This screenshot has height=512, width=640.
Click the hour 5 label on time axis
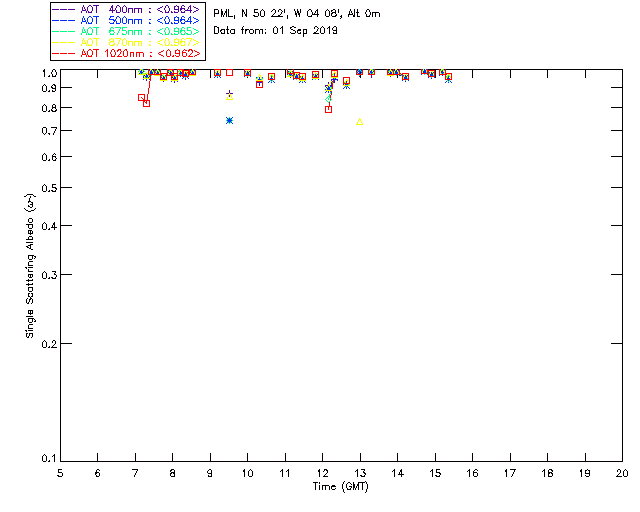pyautogui.click(x=60, y=473)
